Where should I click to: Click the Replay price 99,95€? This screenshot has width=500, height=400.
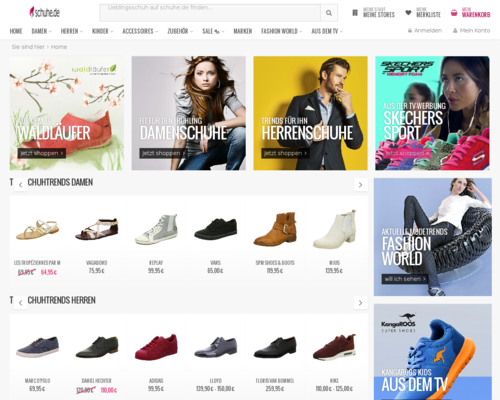click(156, 271)
